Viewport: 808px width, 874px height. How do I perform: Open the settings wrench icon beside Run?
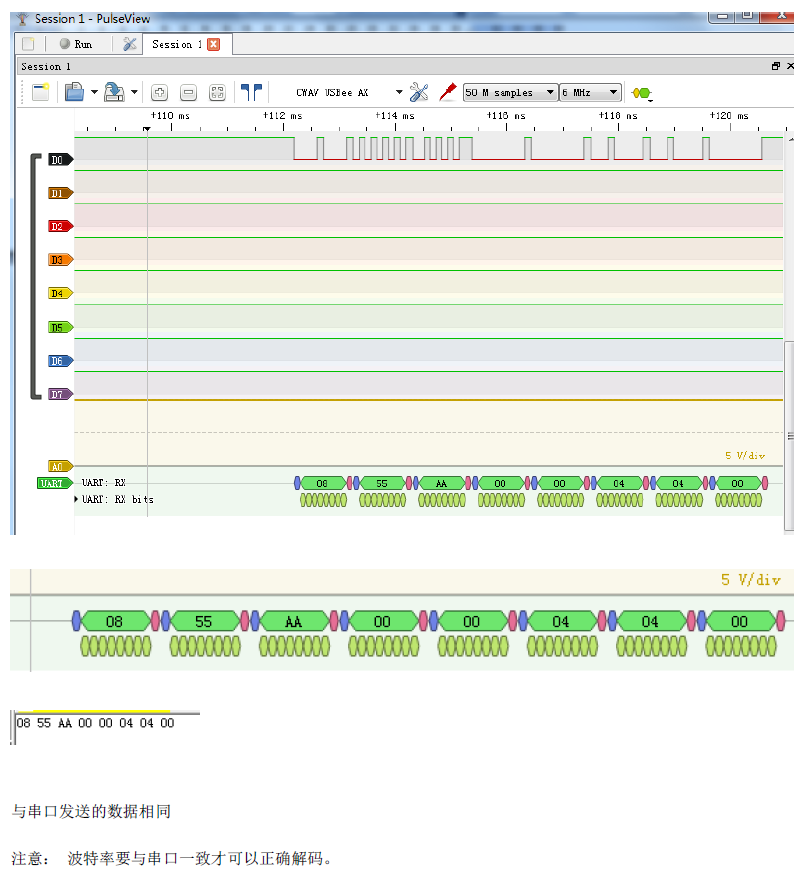[x=129, y=44]
